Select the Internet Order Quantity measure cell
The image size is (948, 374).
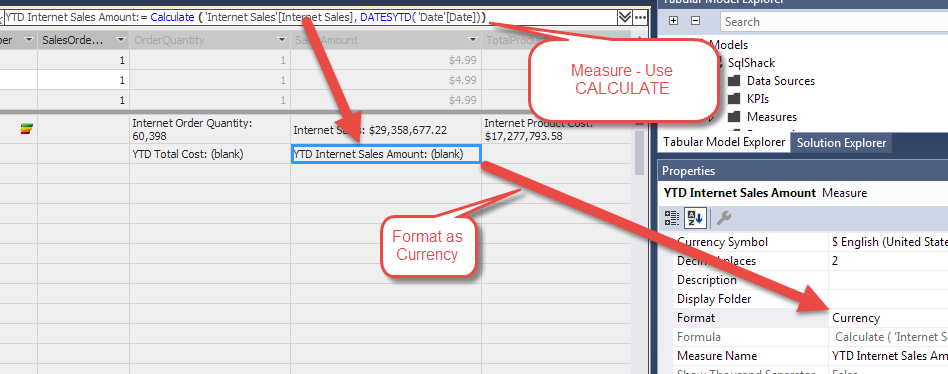point(210,129)
